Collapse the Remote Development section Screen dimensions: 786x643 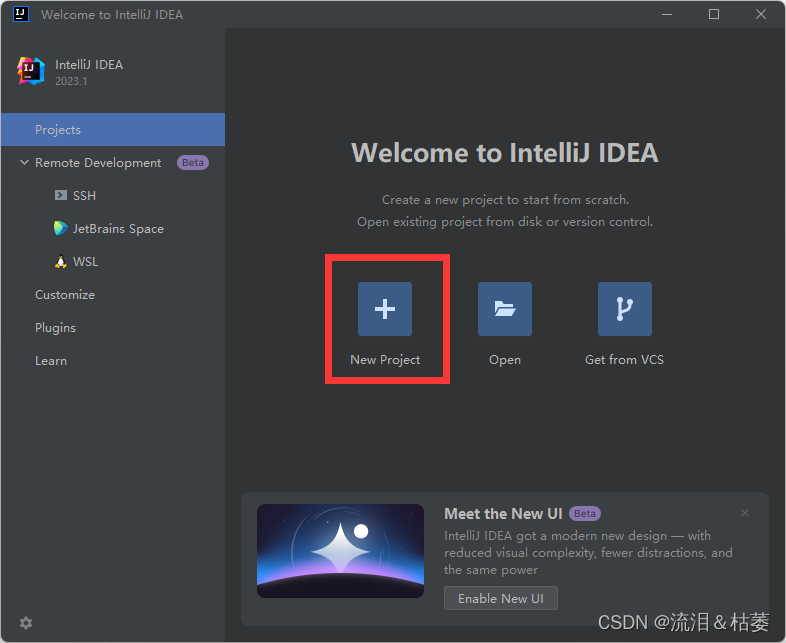click(24, 162)
